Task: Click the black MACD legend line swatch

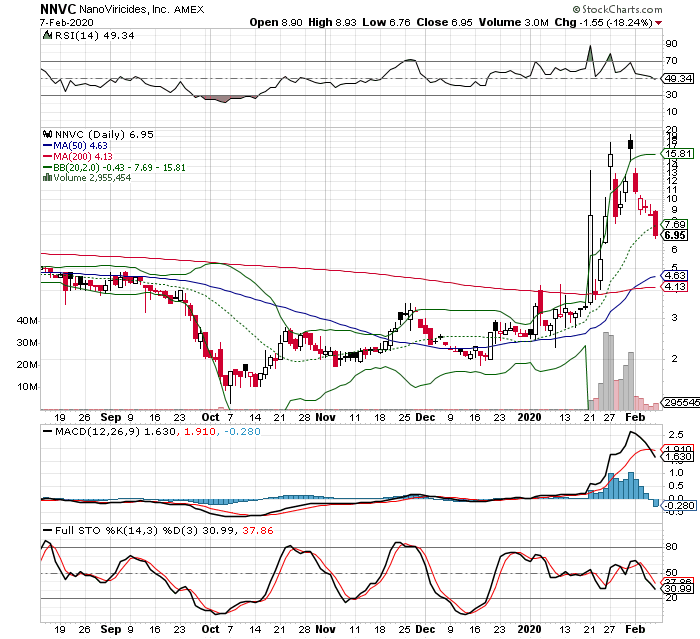Action: tap(47, 432)
